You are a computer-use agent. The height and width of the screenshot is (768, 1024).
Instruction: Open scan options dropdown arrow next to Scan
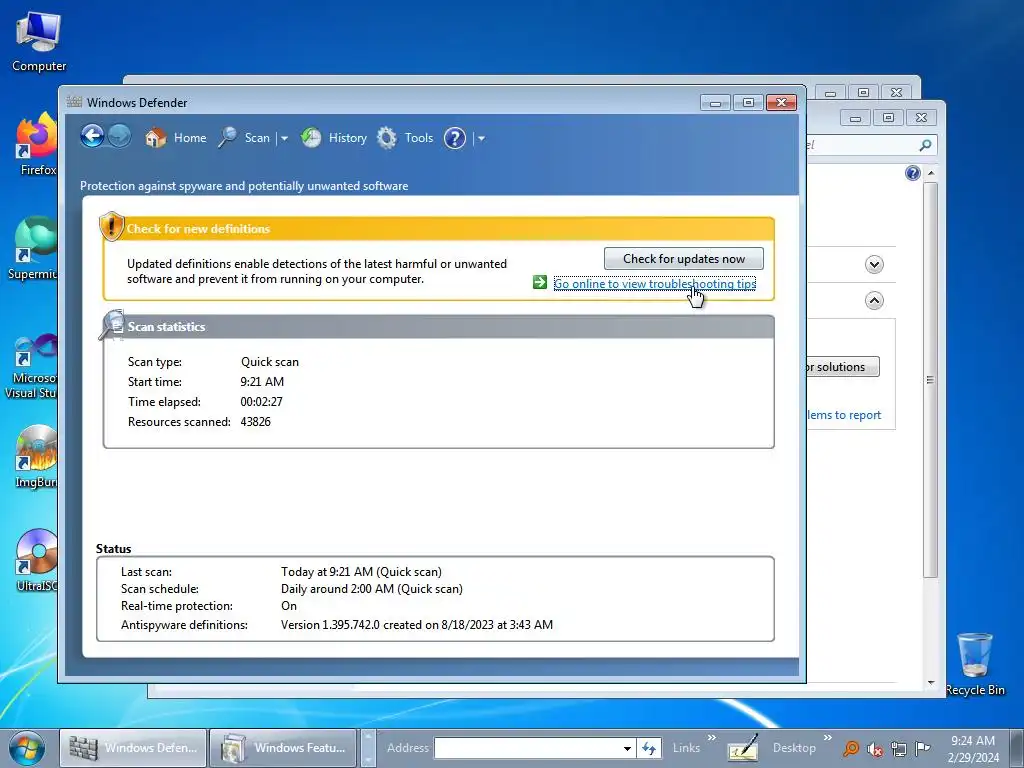click(284, 138)
